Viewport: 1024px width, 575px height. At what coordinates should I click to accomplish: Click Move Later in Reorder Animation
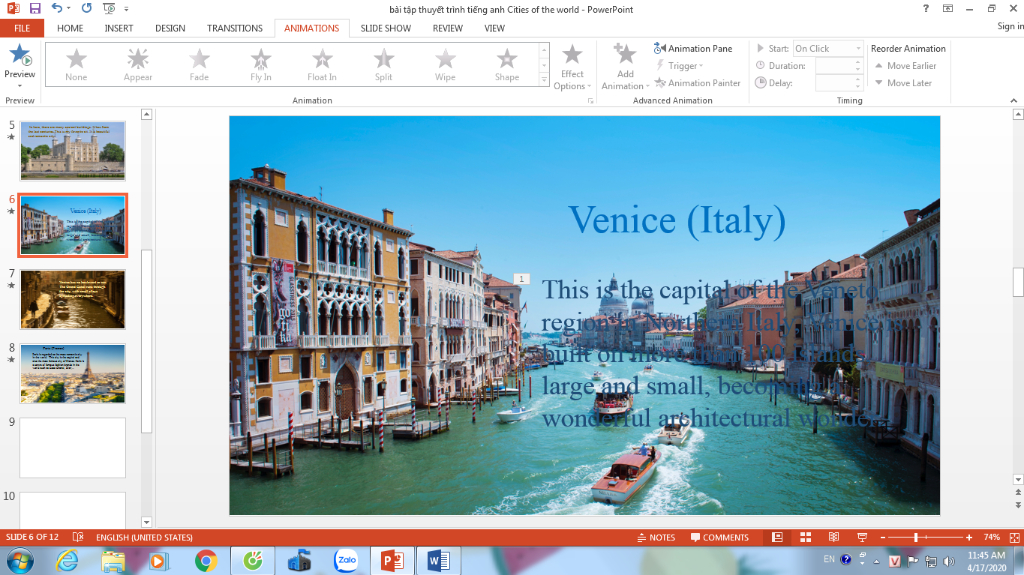click(903, 83)
